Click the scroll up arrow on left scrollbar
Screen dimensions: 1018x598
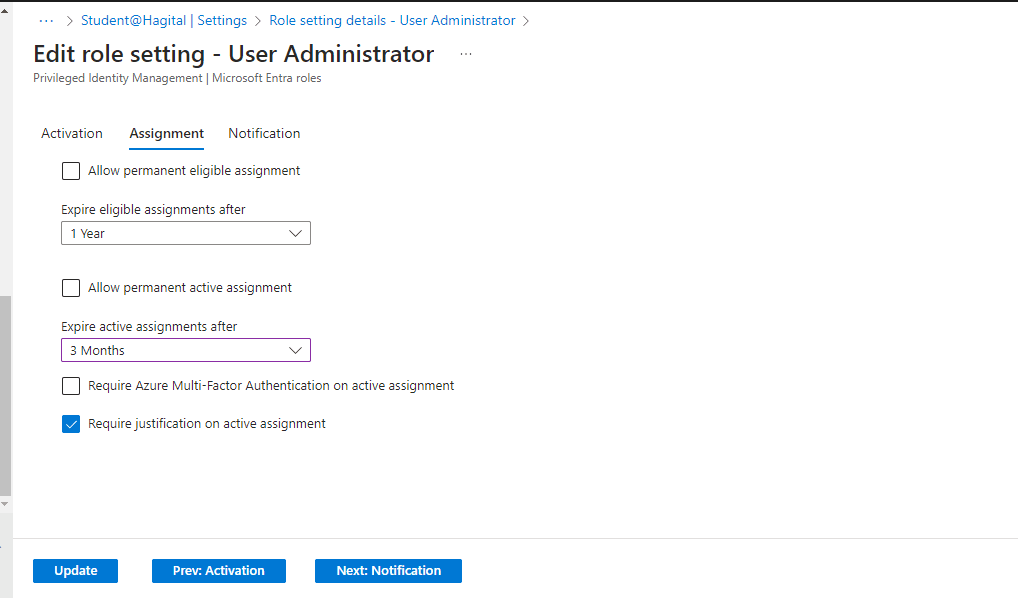(x=5, y=12)
